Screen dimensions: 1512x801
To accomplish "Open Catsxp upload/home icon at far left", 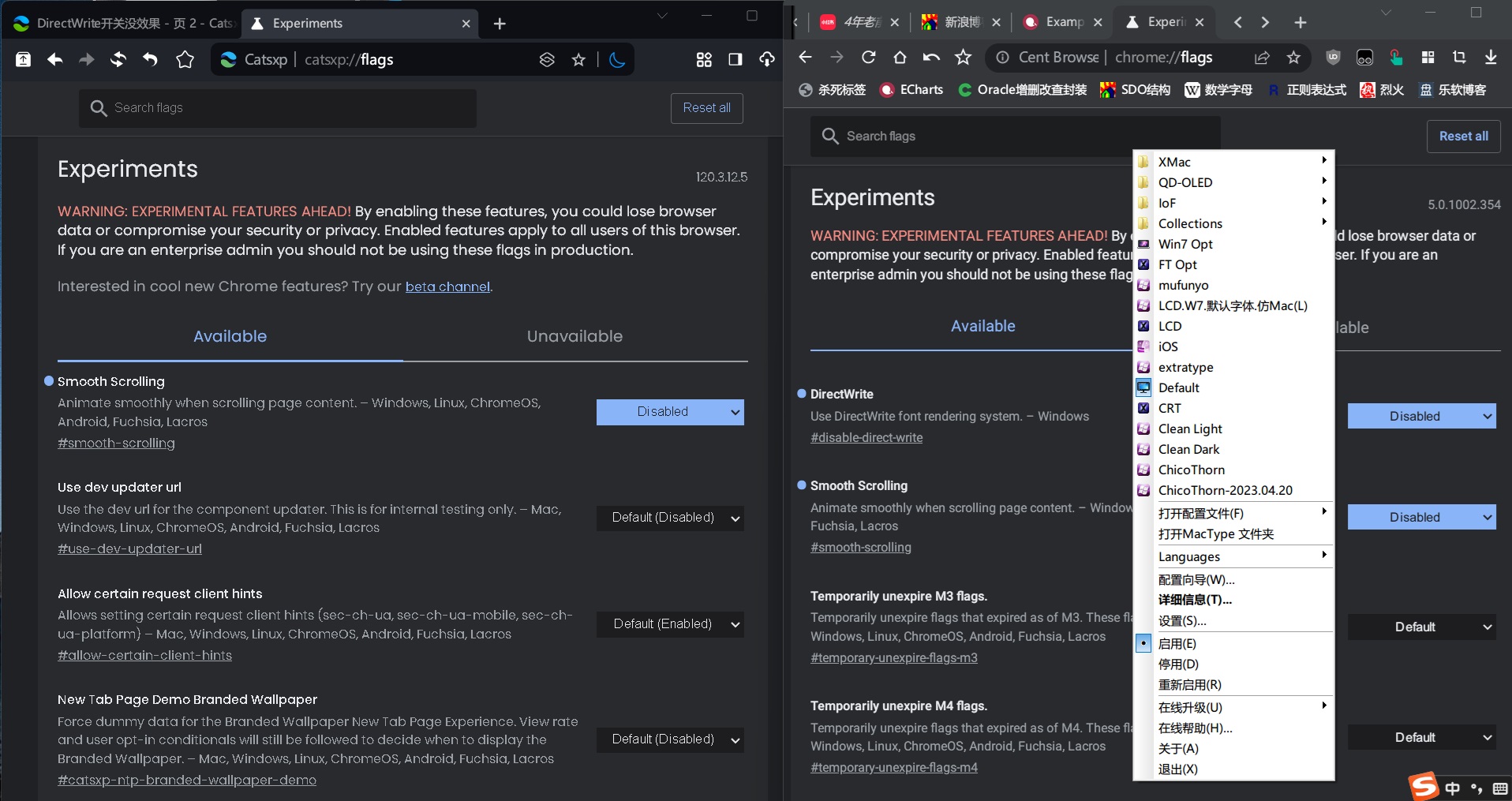I will tap(23, 59).
